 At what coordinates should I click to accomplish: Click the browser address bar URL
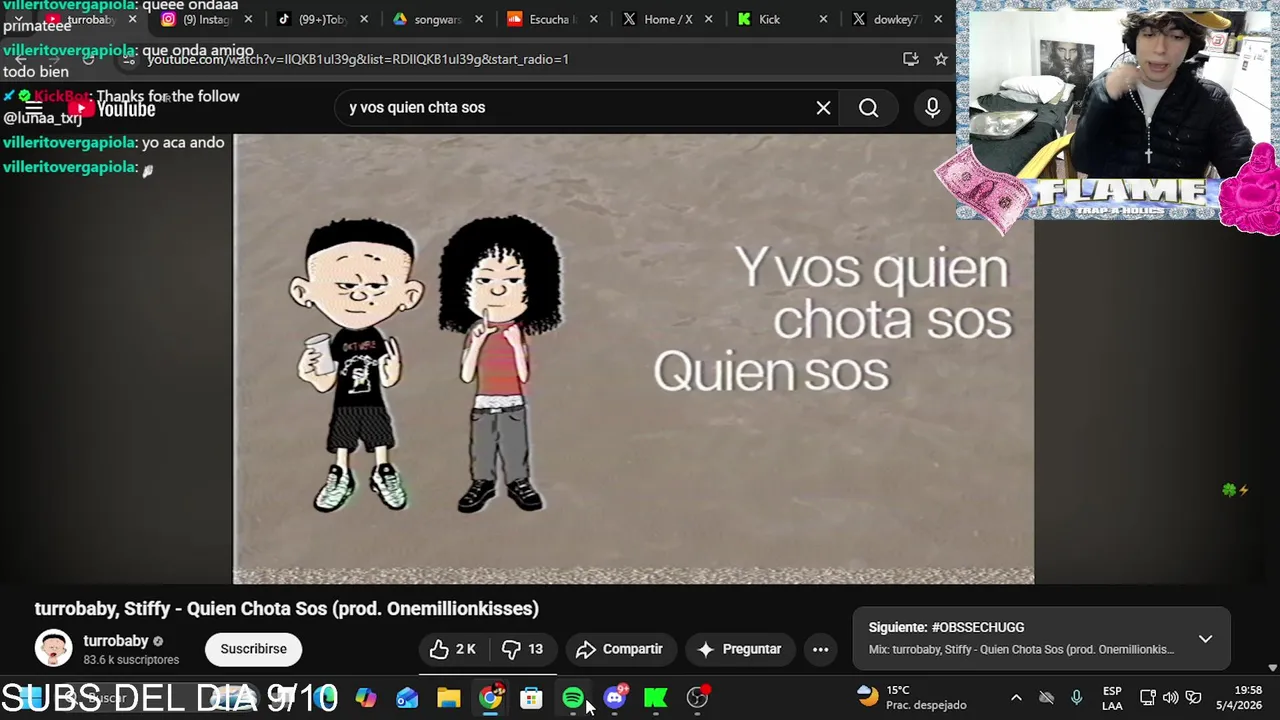pyautogui.click(x=358, y=59)
